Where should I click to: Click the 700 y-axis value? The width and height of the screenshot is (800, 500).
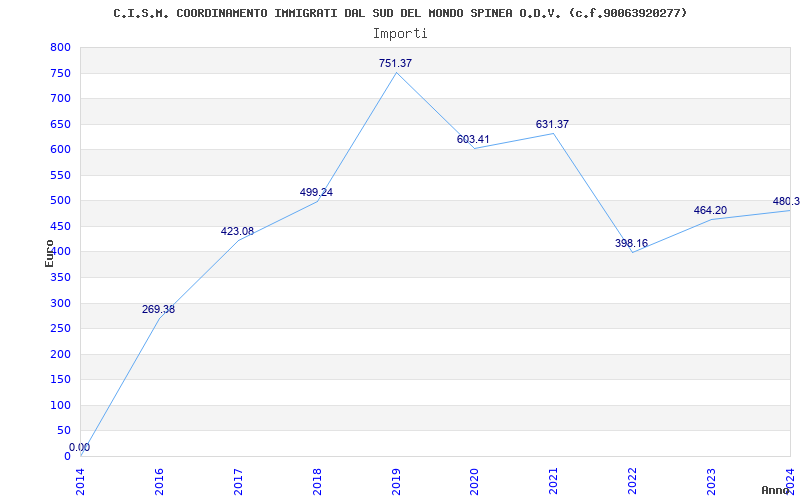[60, 98]
